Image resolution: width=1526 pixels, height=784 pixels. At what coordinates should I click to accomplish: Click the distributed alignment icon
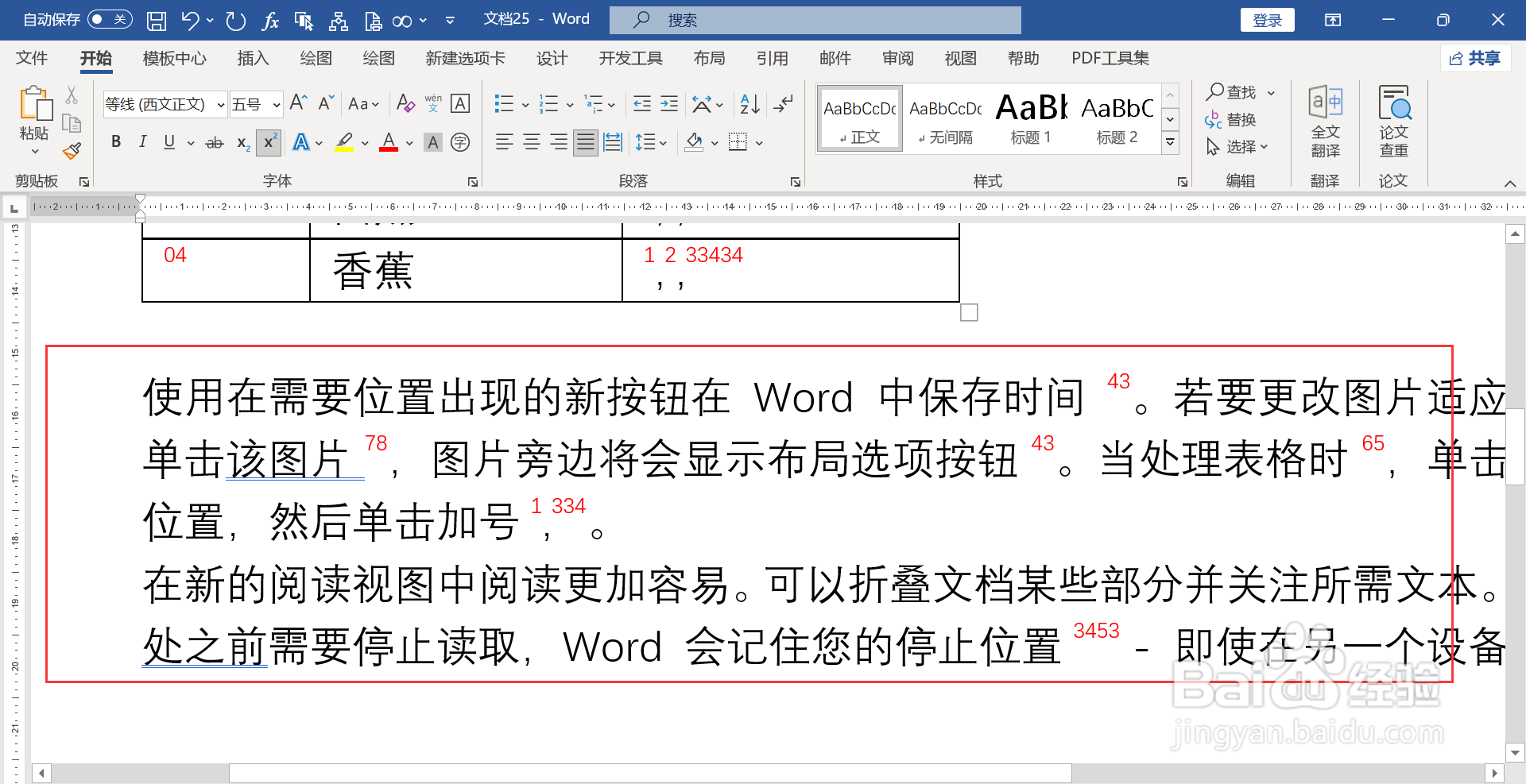click(x=613, y=142)
